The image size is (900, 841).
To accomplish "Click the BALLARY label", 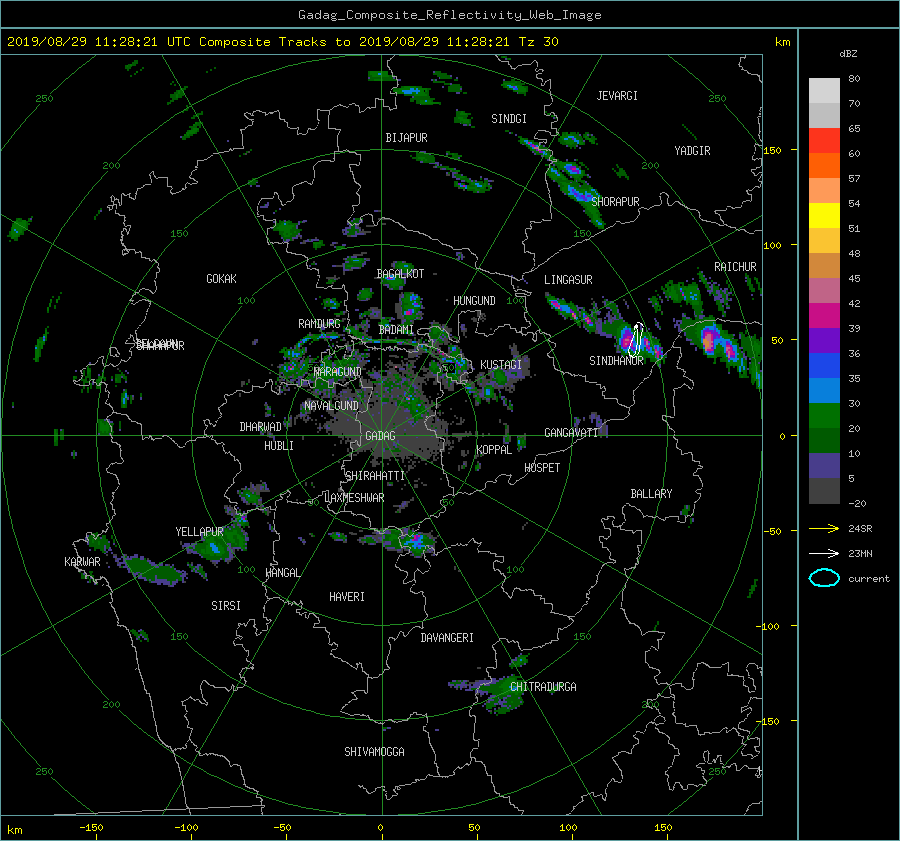I will (x=651, y=494).
